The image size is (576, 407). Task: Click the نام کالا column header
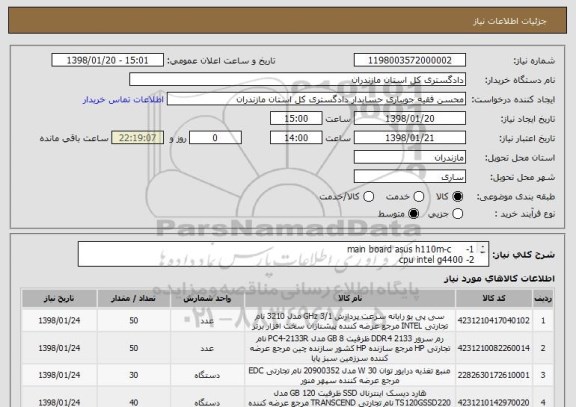coord(350,298)
